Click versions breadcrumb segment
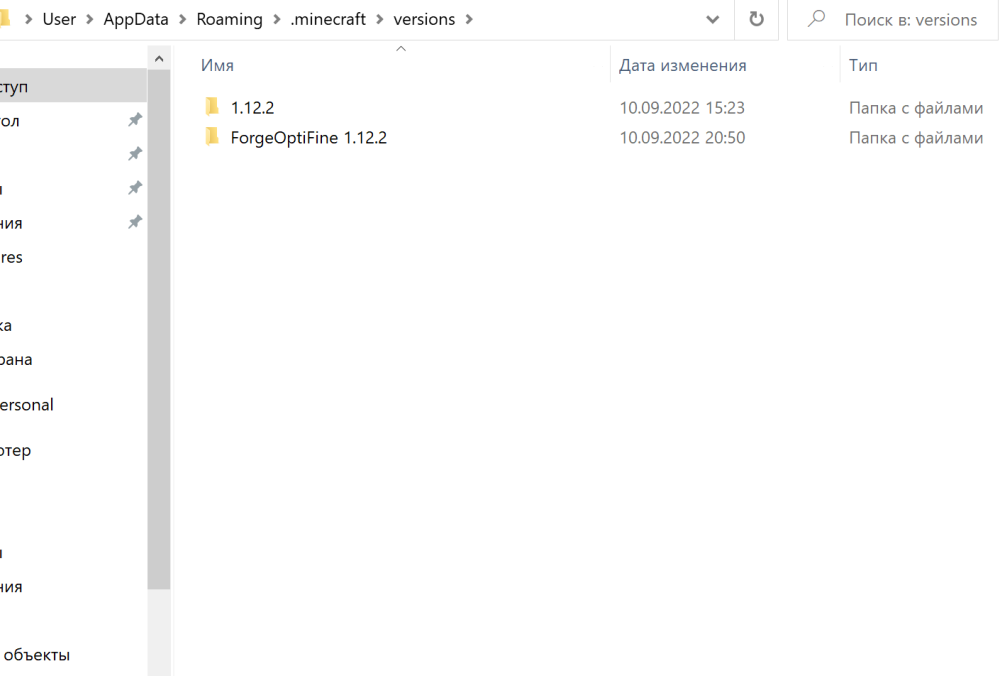Screen dimensions: 1000x676 [x=424, y=20]
